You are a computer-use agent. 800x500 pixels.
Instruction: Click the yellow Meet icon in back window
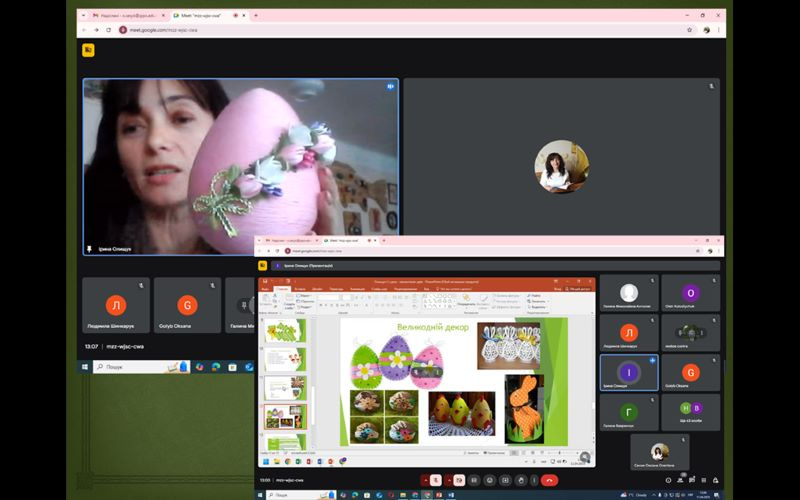[88, 50]
